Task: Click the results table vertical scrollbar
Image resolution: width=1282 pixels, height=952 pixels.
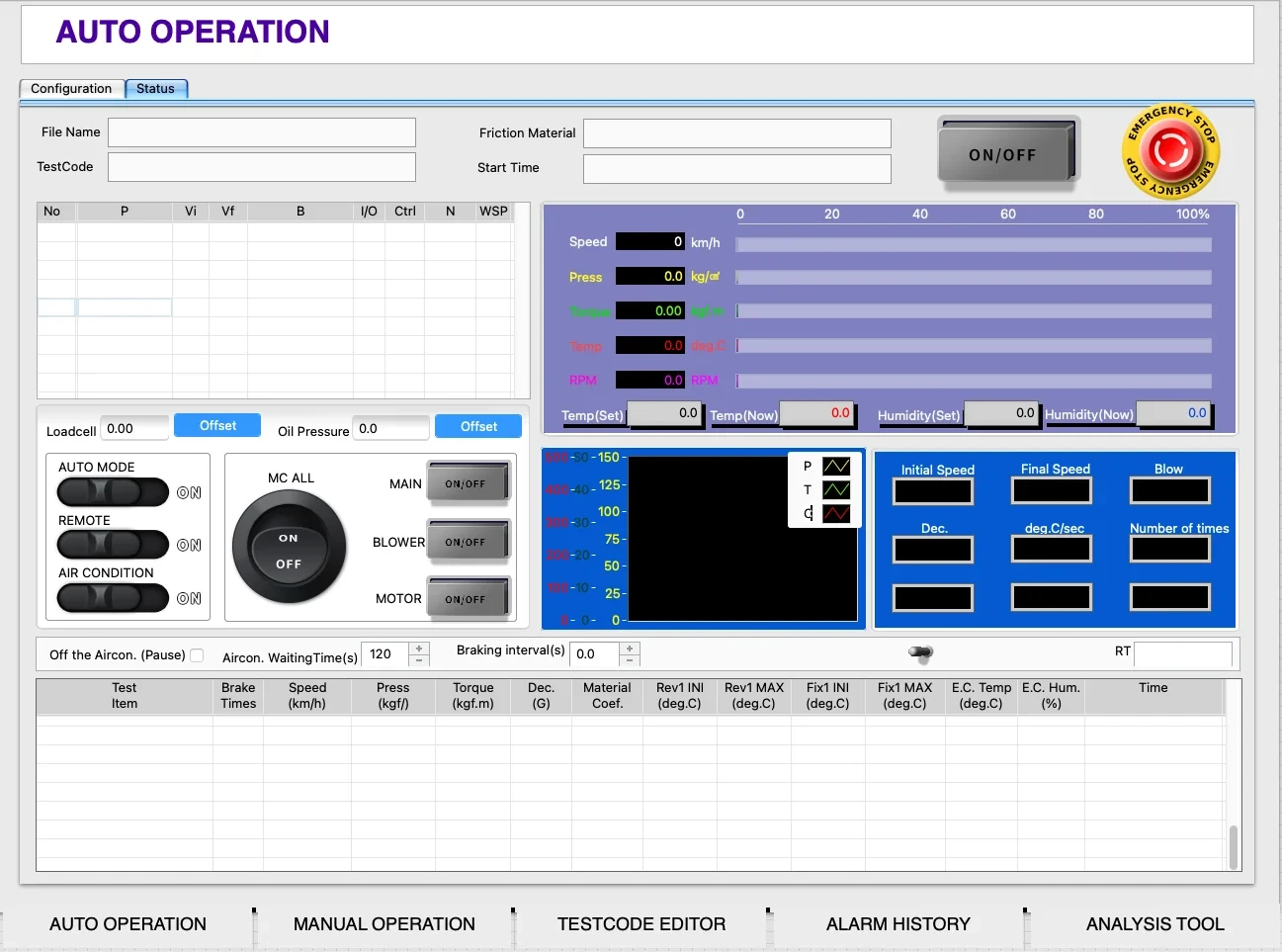Action: [1233, 846]
